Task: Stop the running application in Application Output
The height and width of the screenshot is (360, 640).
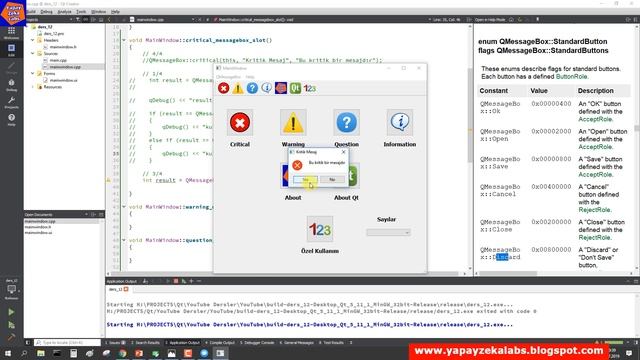Action: (x=176, y=281)
